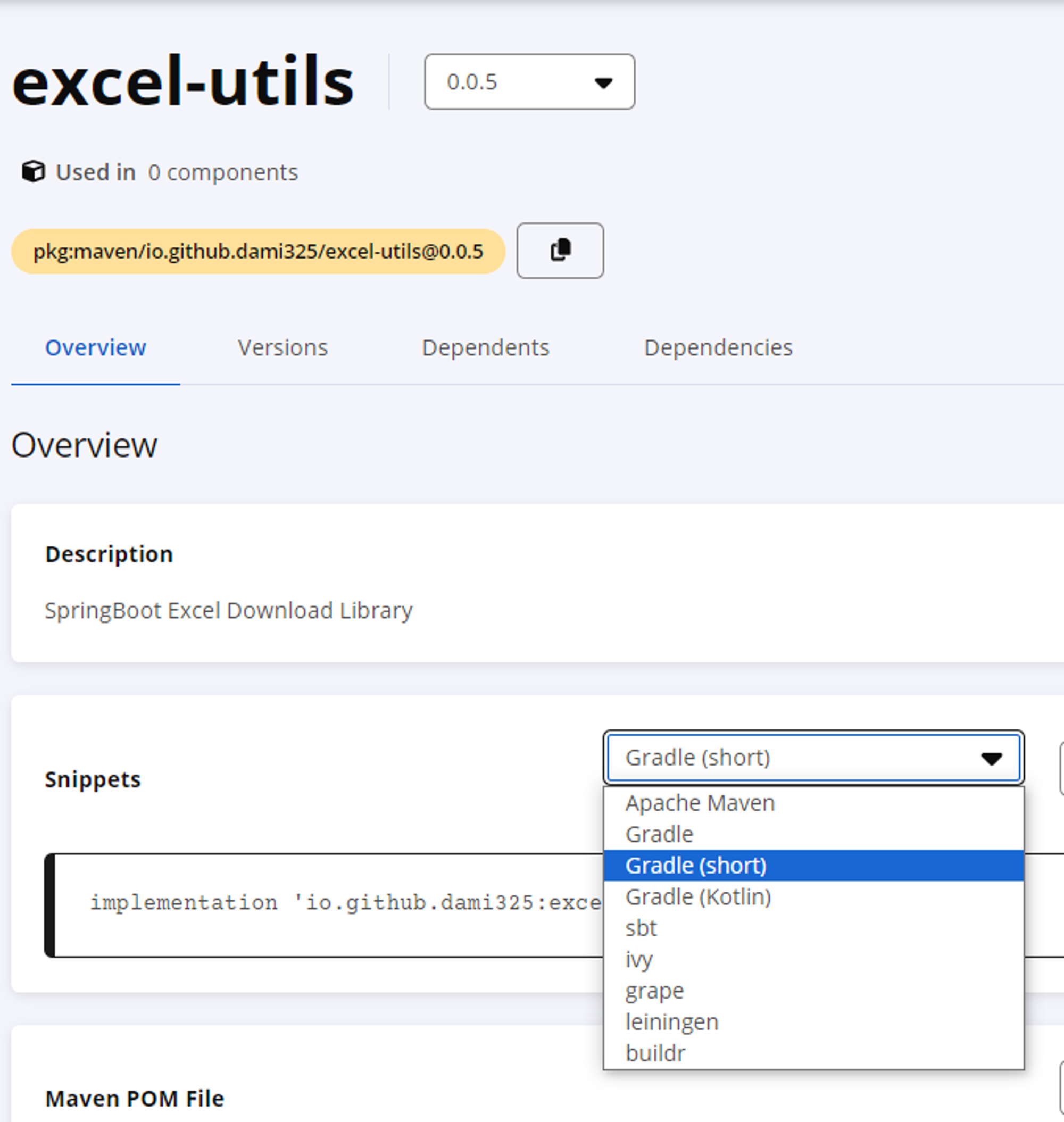Select ivy snippet format

(x=813, y=959)
